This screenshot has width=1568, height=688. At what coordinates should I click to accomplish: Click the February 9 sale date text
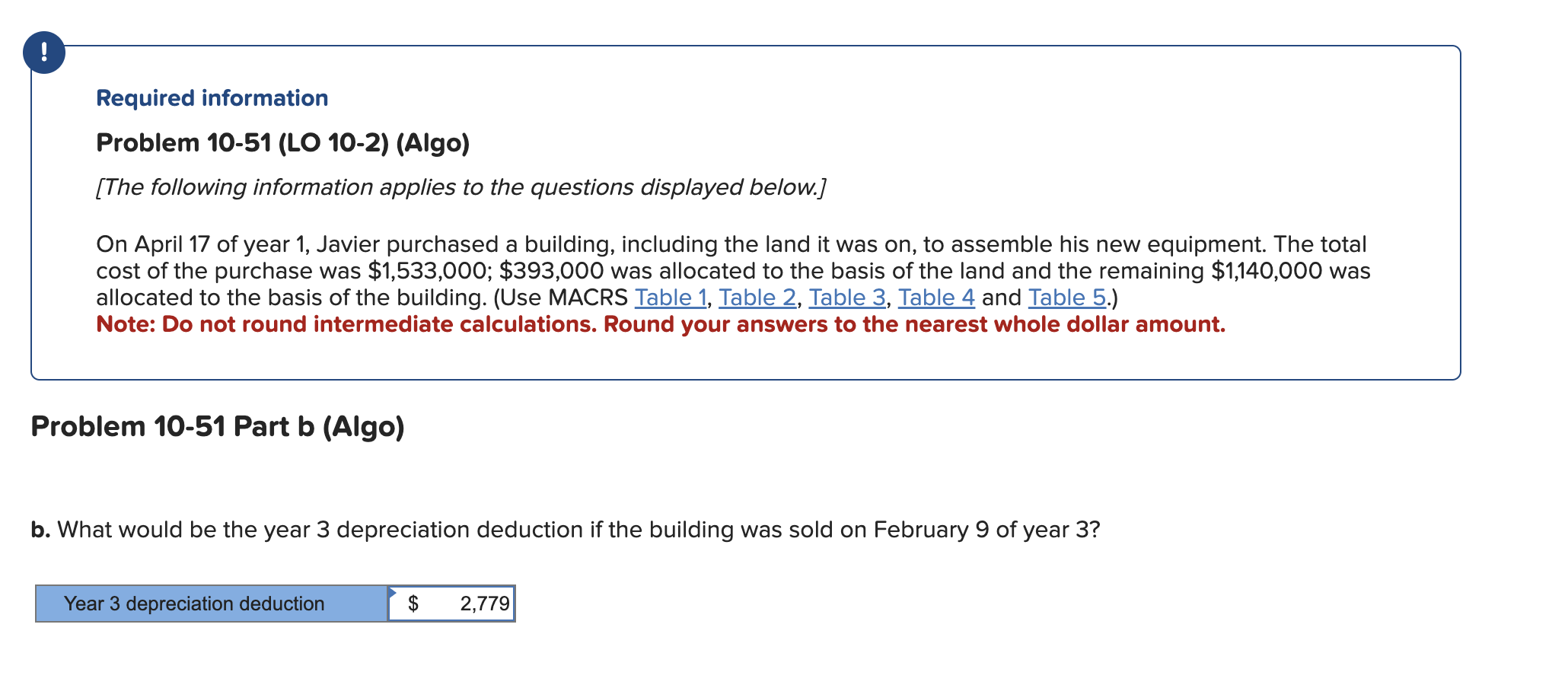point(923,529)
